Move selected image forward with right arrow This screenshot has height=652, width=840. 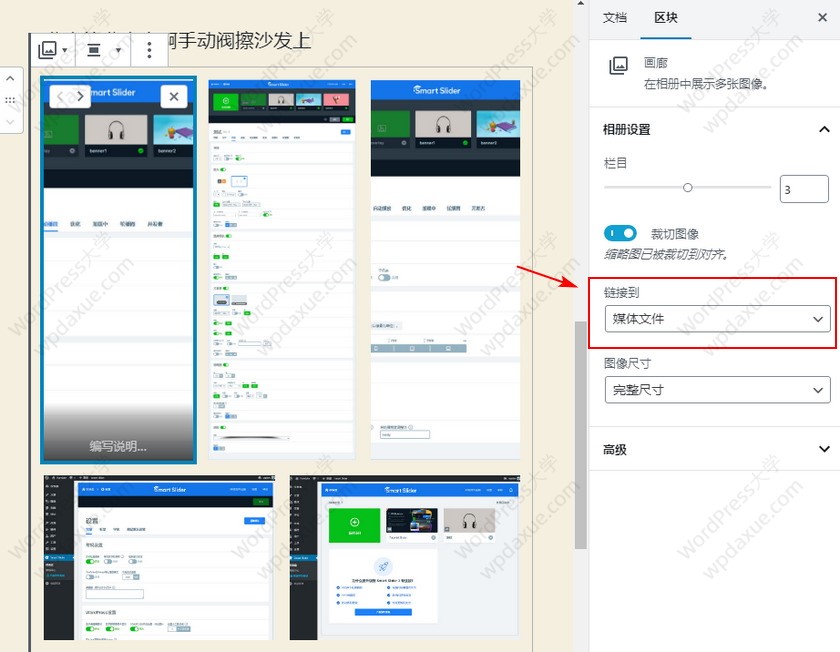click(82, 96)
